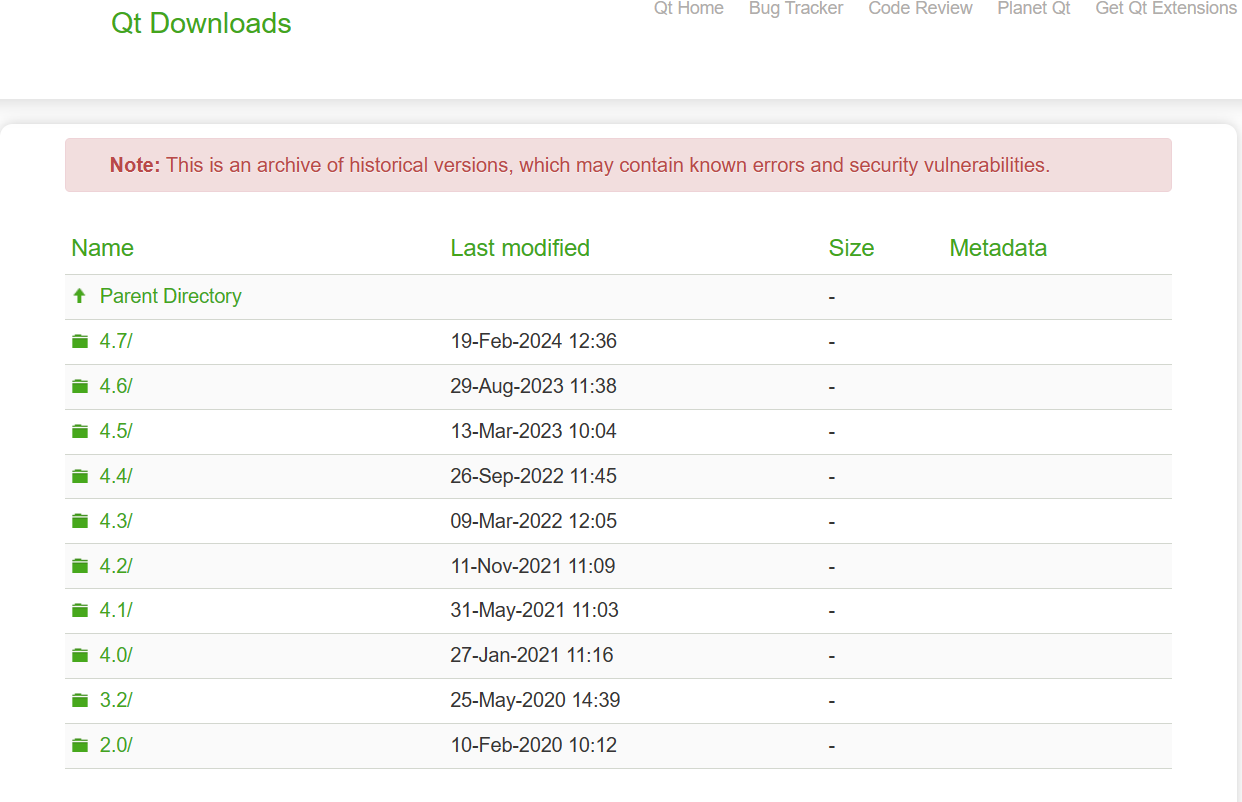Click the folder icon beside 4.6/
Image resolution: width=1242 pixels, height=802 pixels.
coord(80,386)
